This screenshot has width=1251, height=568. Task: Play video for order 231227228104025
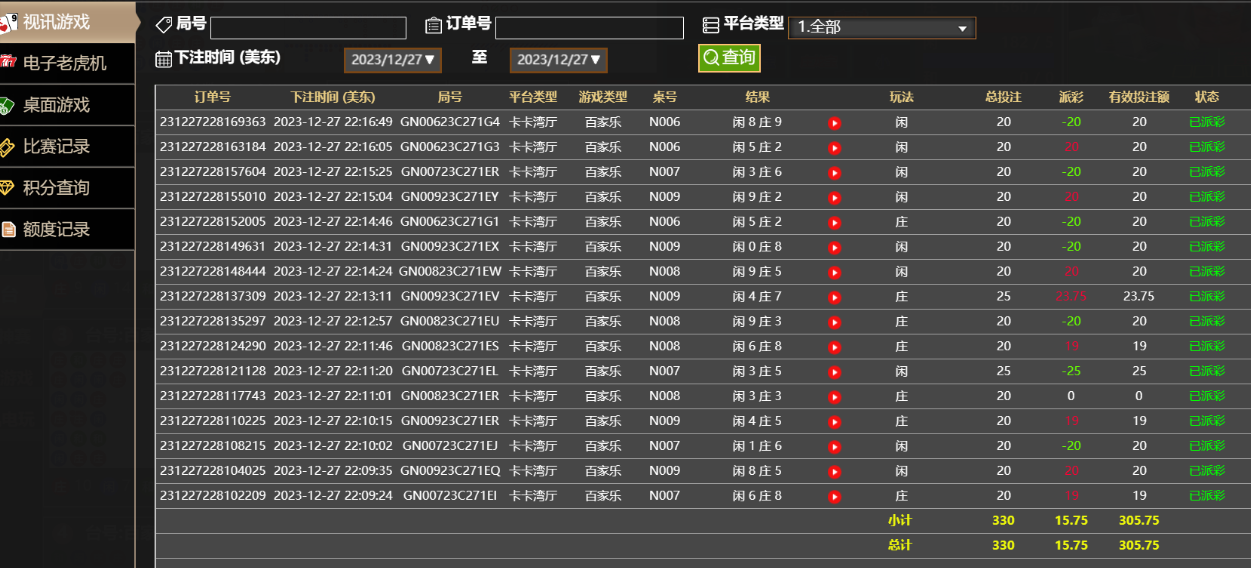[834, 472]
